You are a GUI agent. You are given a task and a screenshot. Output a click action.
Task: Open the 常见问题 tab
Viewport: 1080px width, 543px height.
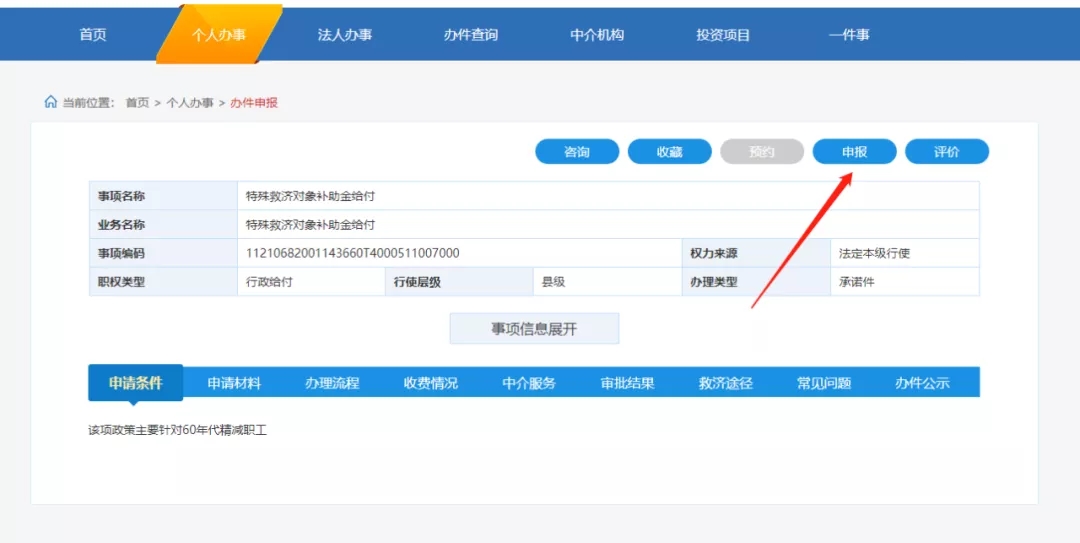coord(824,383)
